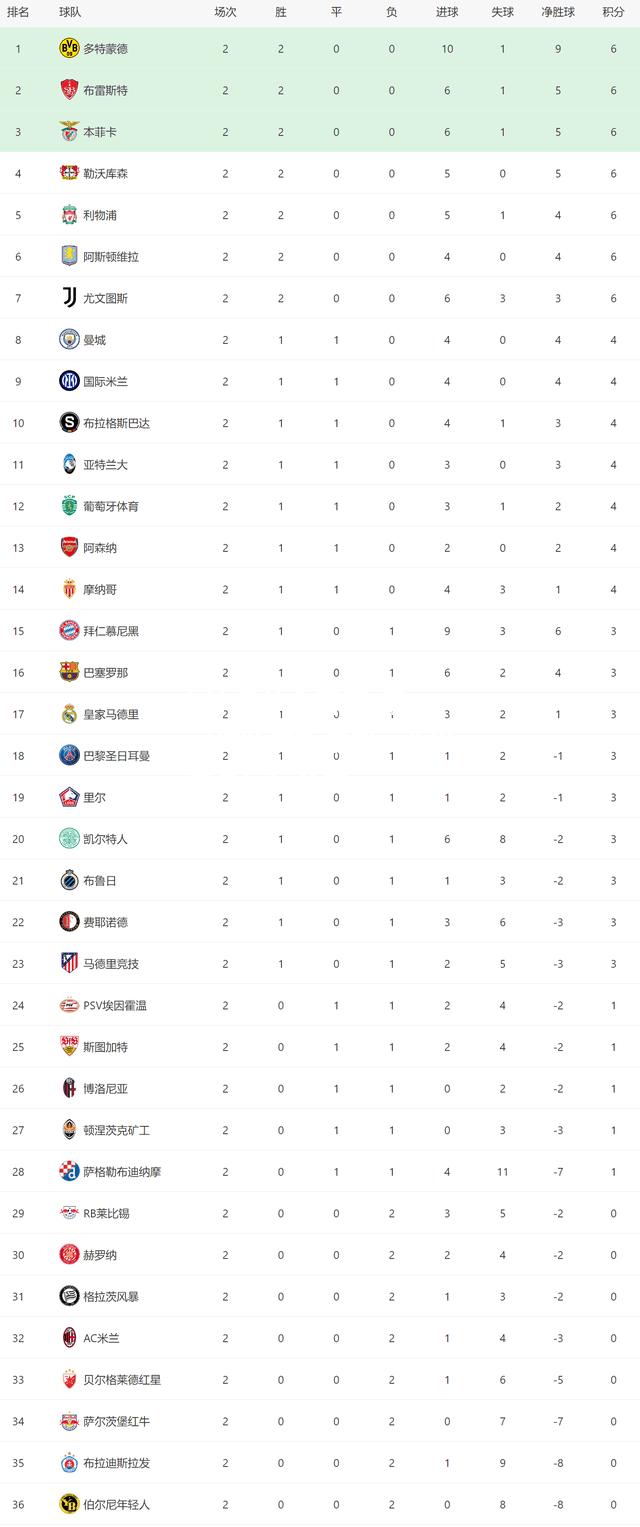Open team link 阿斯顿维拉
The image size is (640, 1527).
click(x=111, y=257)
